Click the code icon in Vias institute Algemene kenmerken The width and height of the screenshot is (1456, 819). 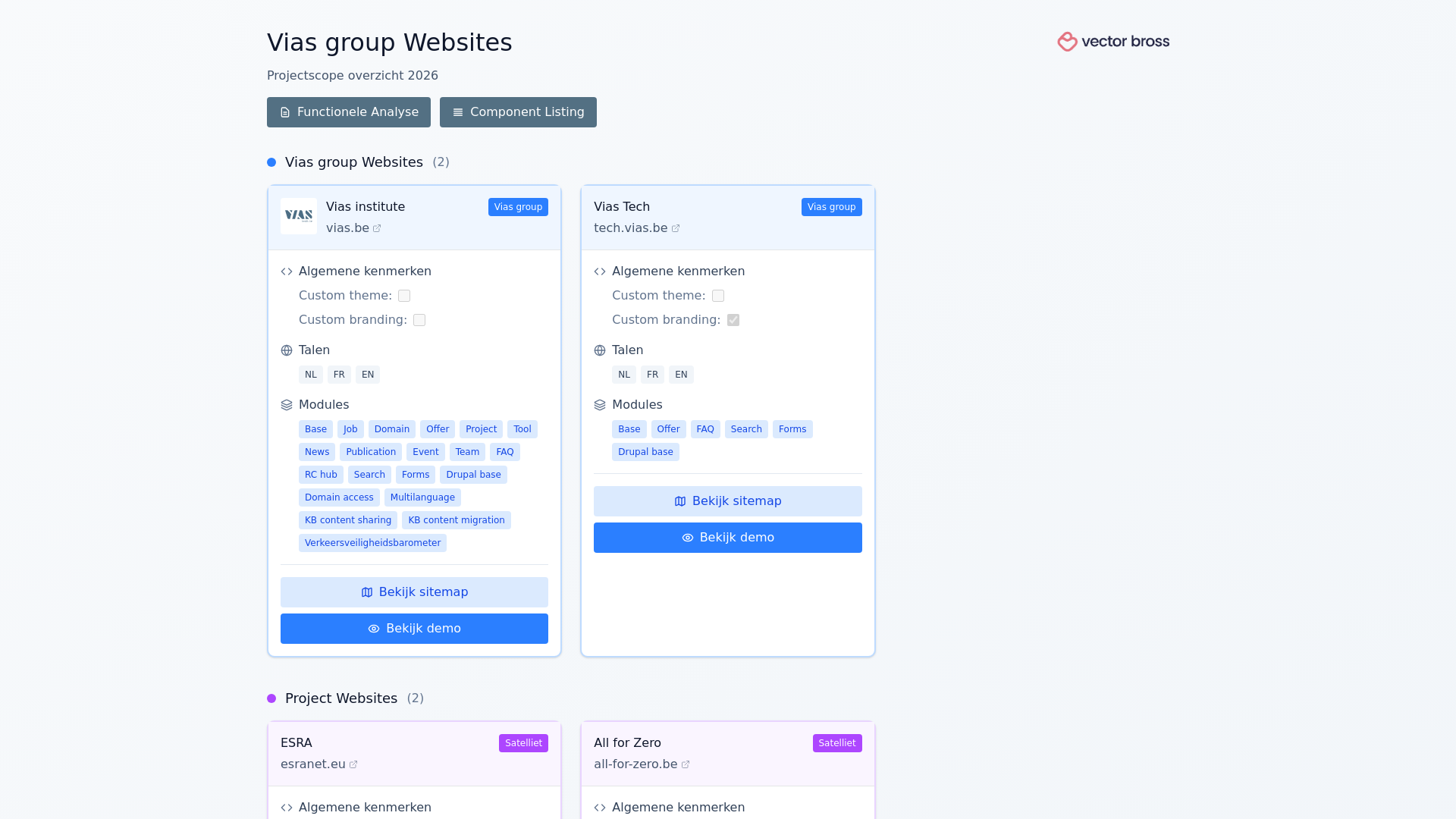pyautogui.click(x=287, y=271)
